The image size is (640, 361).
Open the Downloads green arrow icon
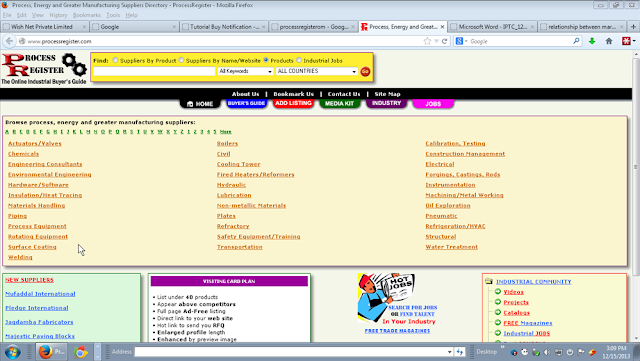tap(592, 41)
